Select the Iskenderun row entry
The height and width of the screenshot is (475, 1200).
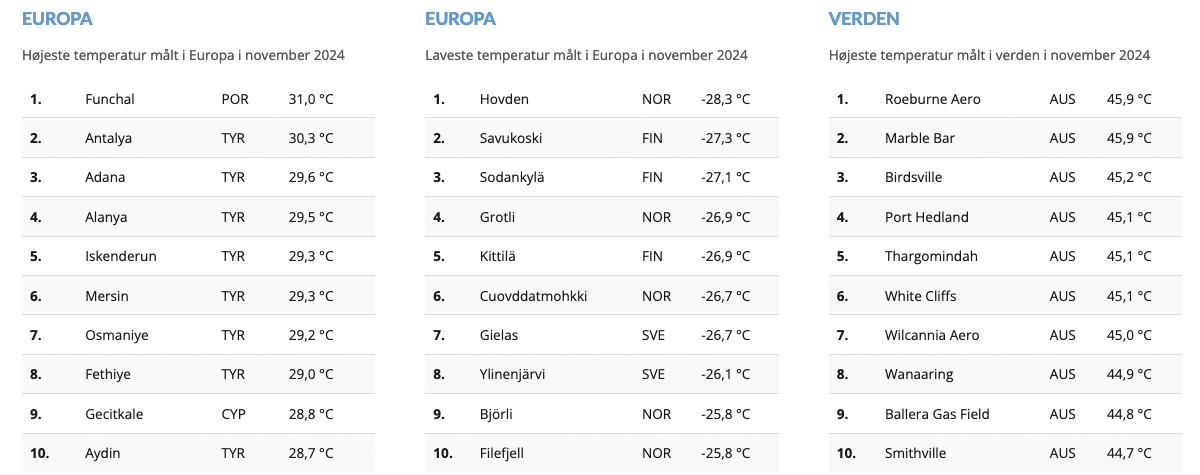121,256
